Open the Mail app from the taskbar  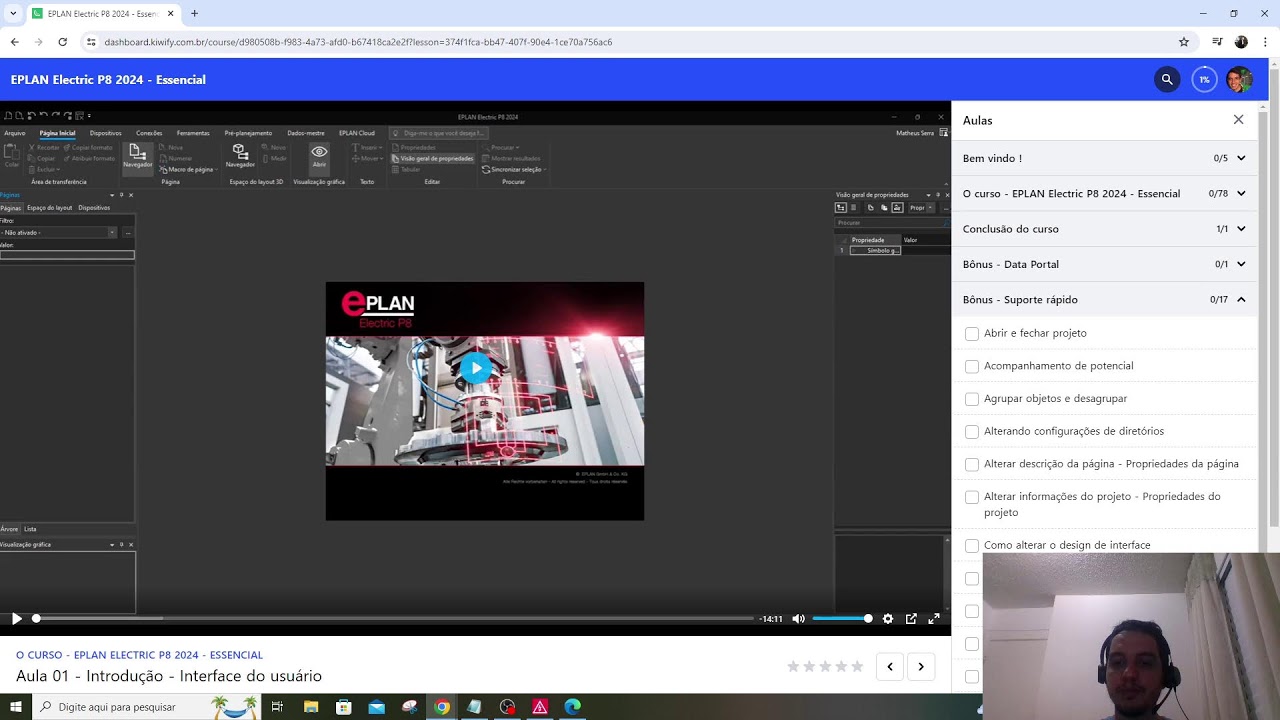[x=376, y=707]
